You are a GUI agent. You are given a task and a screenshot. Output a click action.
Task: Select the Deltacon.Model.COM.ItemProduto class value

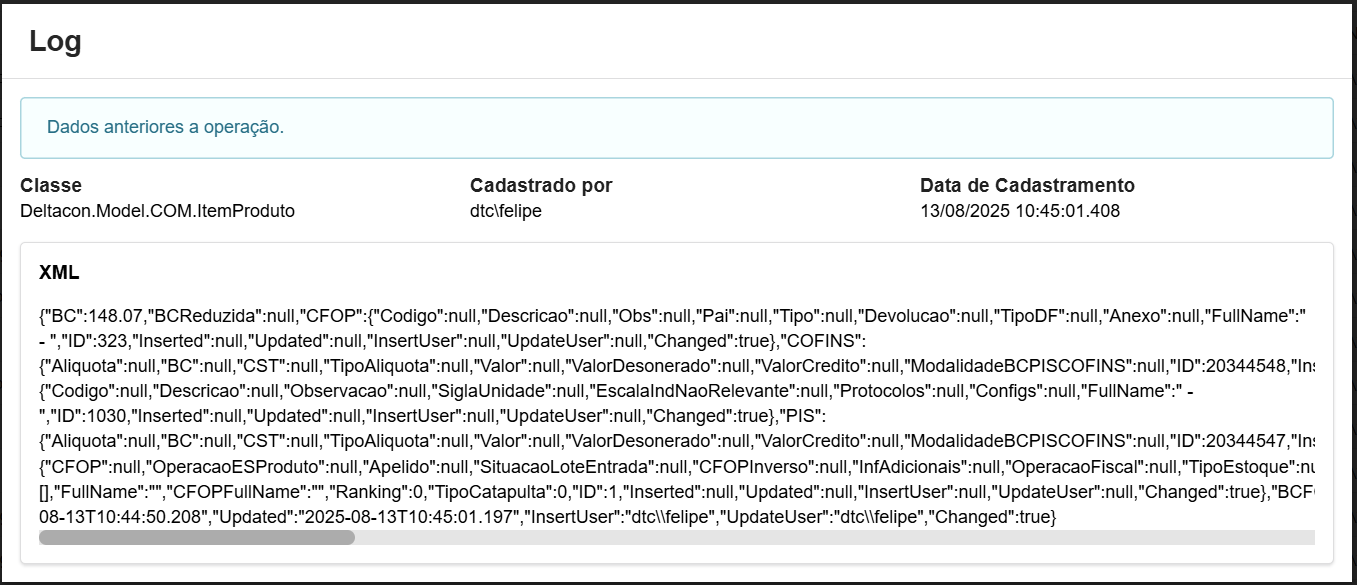(x=157, y=211)
